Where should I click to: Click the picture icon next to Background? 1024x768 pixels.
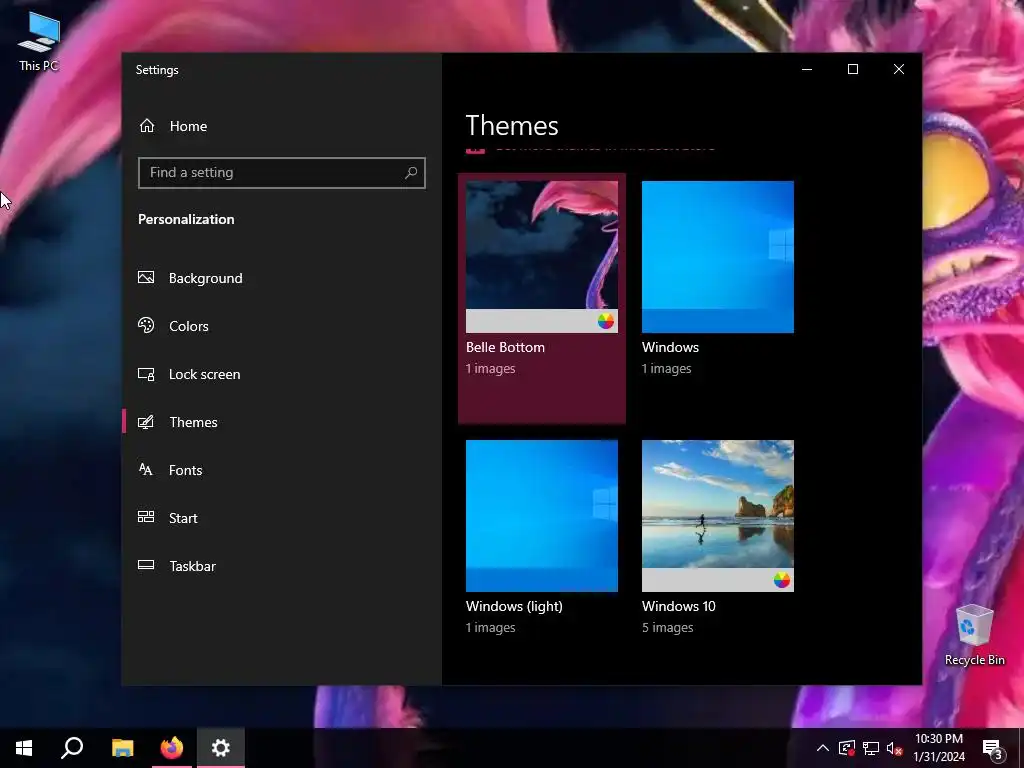(146, 278)
